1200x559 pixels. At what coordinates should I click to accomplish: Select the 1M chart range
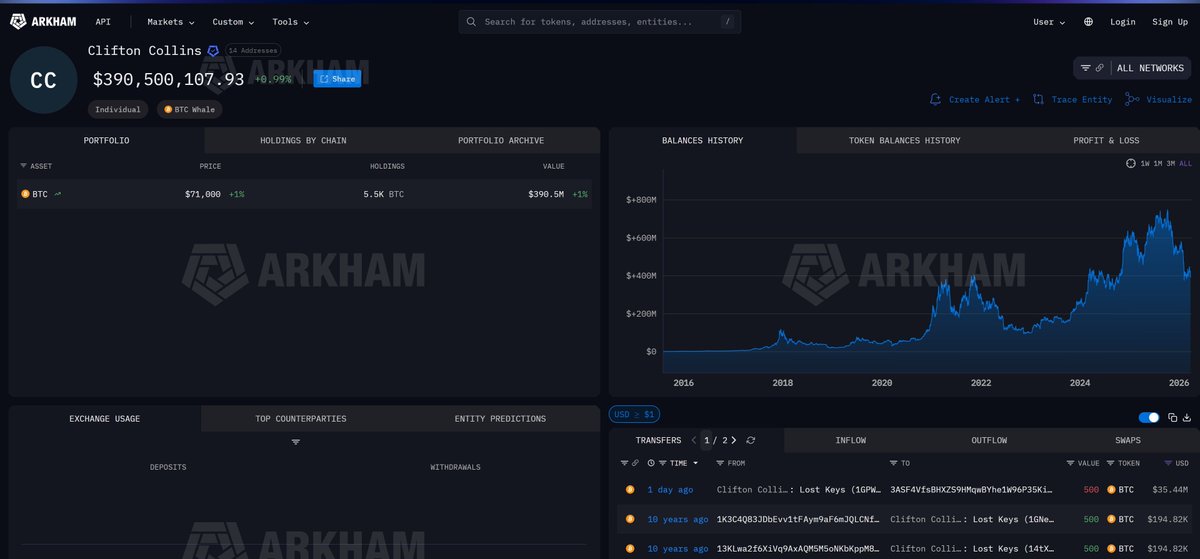pos(1158,163)
